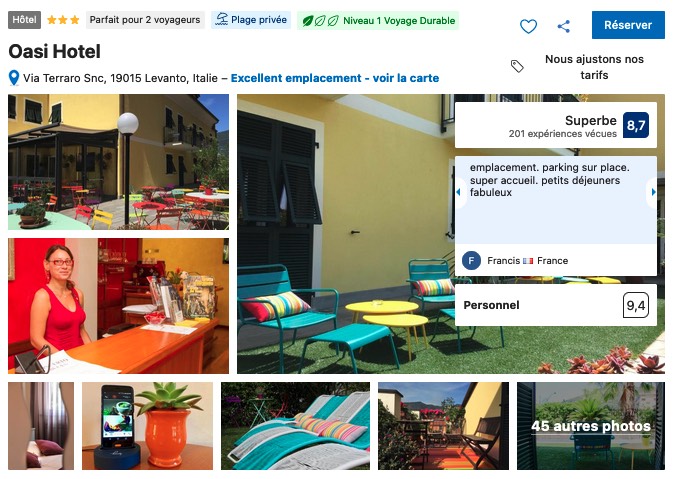Screen dimensions: 675x479
Task: Open the reception desk photo
Action: (118, 306)
